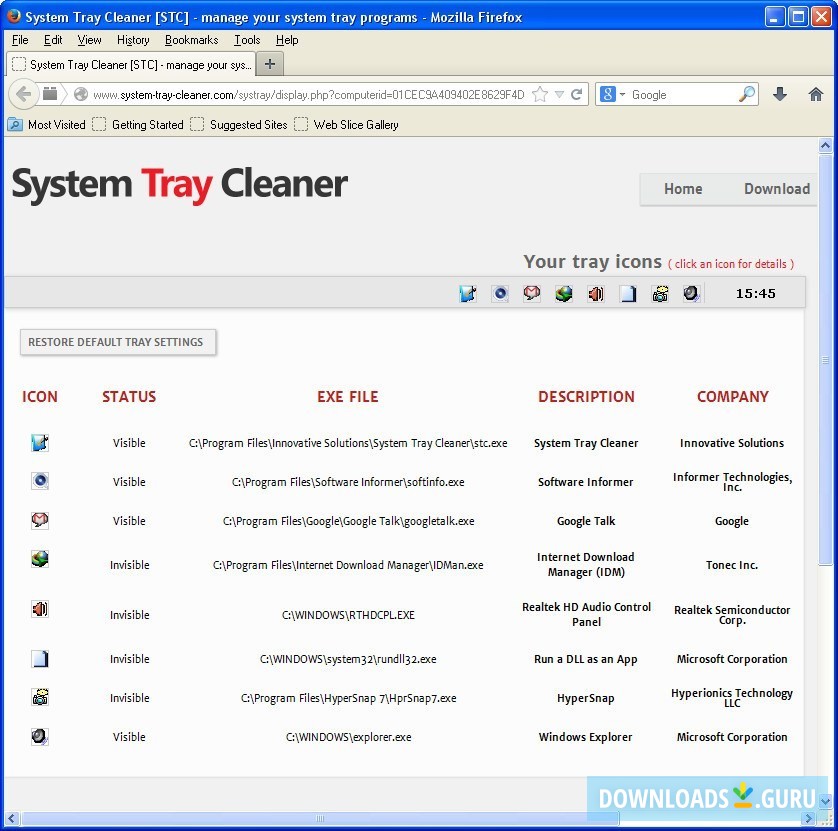Image resolution: width=838 pixels, height=831 pixels.
Task: Click in the Google search field
Action: point(682,95)
